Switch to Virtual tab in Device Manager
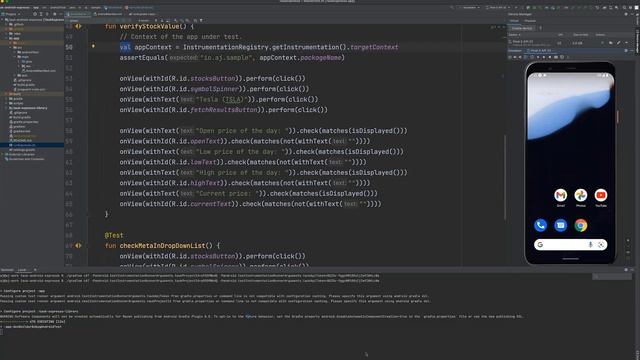640x360 pixels. [x=514, y=21]
